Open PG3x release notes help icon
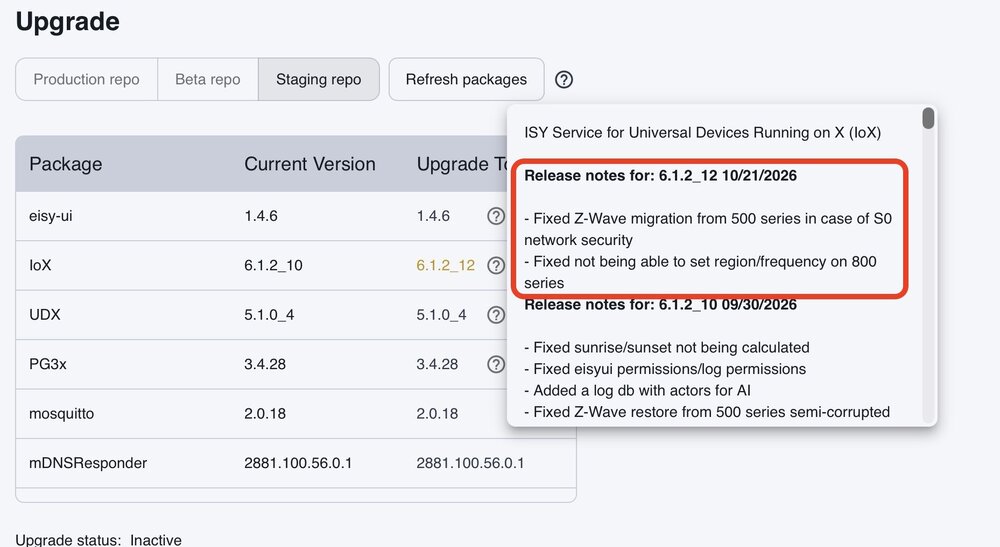Image resolution: width=1000 pixels, height=547 pixels. click(x=496, y=364)
